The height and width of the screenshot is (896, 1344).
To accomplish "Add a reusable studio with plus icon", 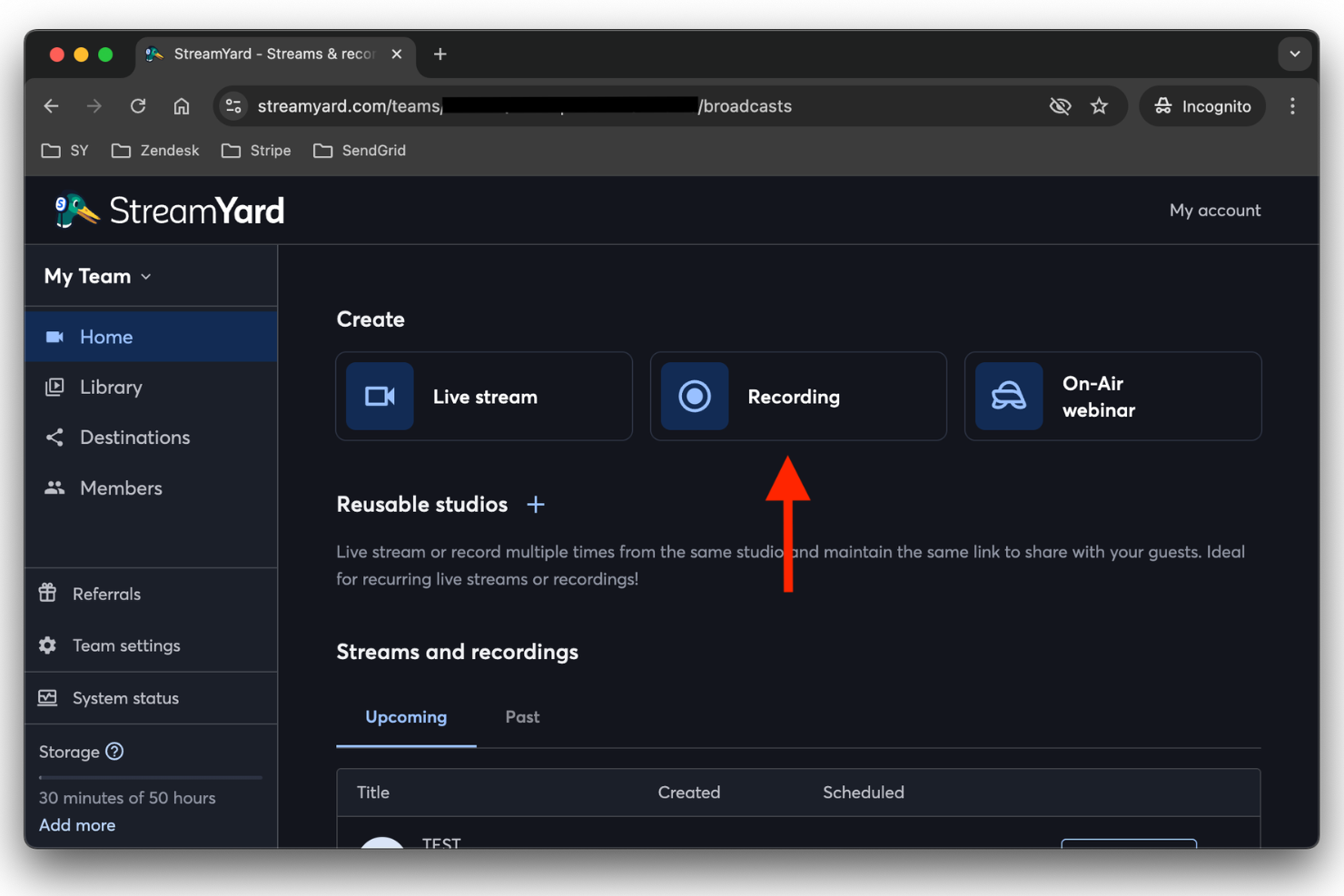I will (536, 505).
